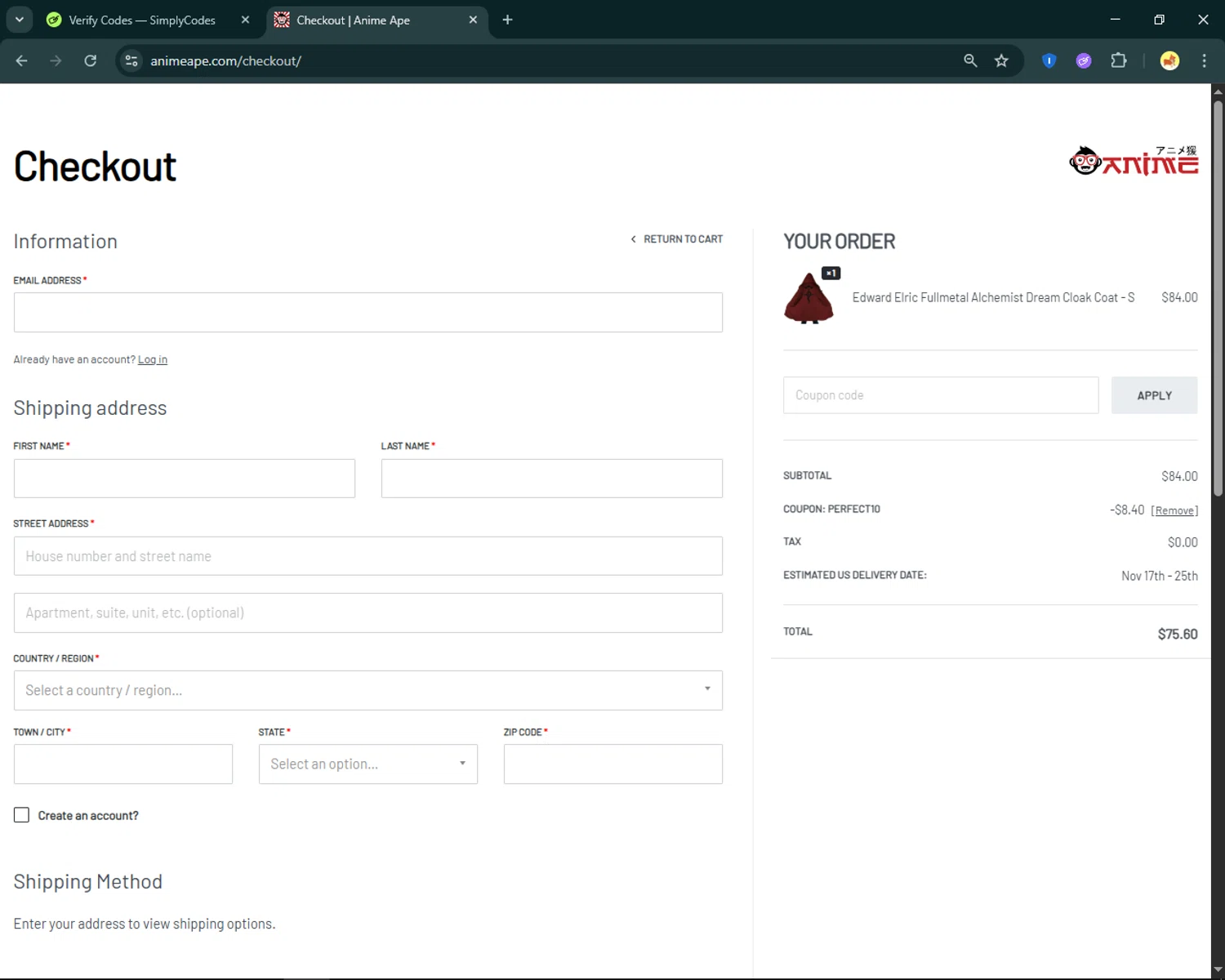Open site information icon in address bar
The height and width of the screenshot is (980, 1225).
click(131, 60)
